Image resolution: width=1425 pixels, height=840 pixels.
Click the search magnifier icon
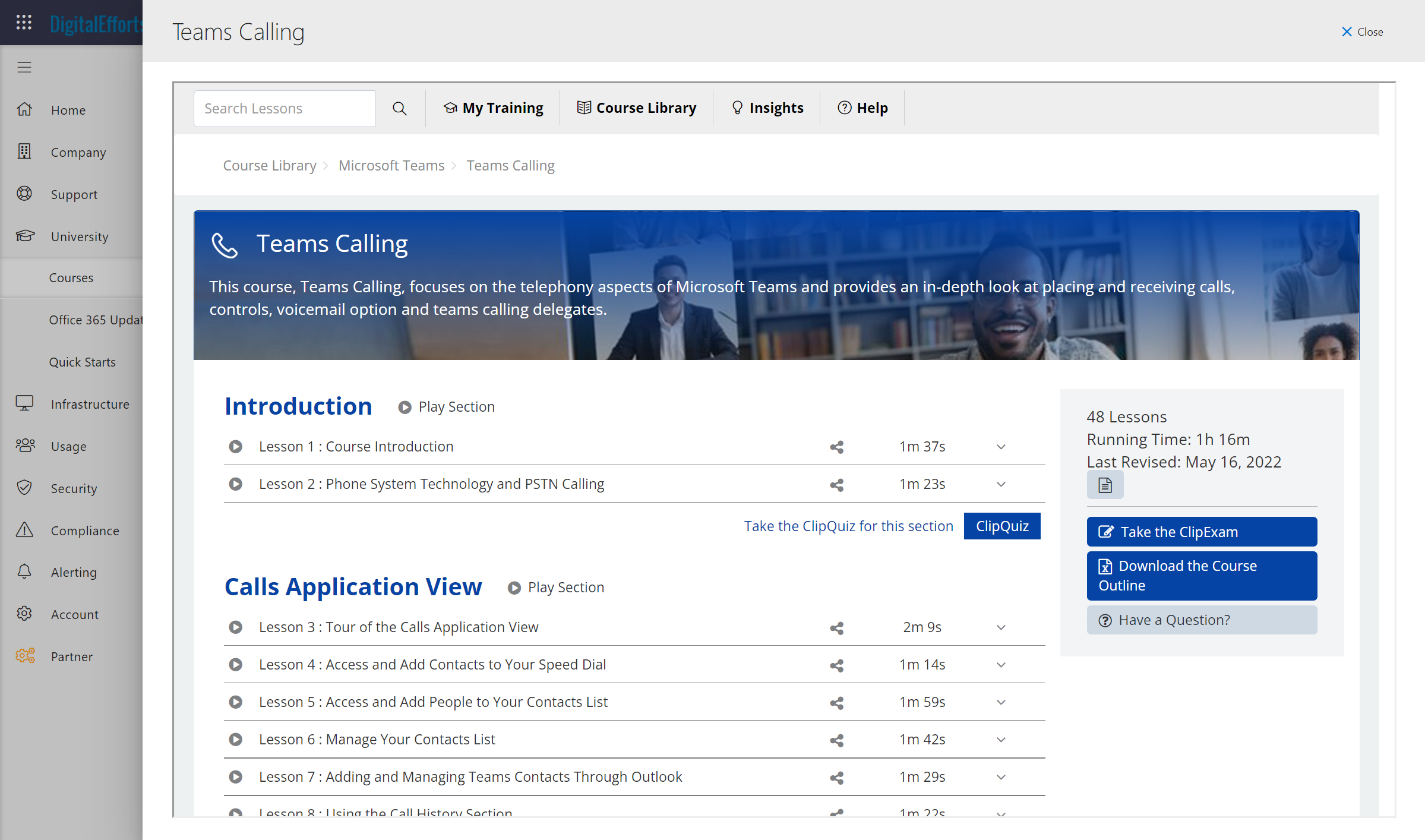(x=400, y=108)
